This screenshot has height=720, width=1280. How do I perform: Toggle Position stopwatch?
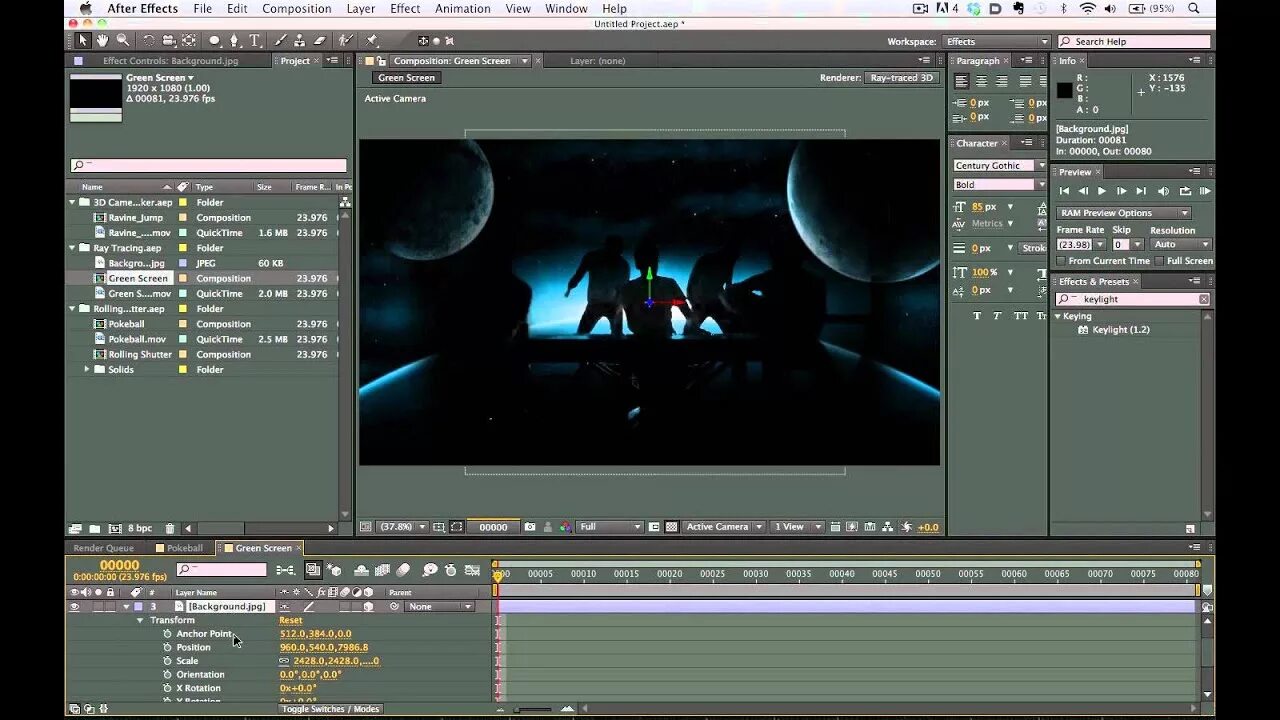[167, 647]
